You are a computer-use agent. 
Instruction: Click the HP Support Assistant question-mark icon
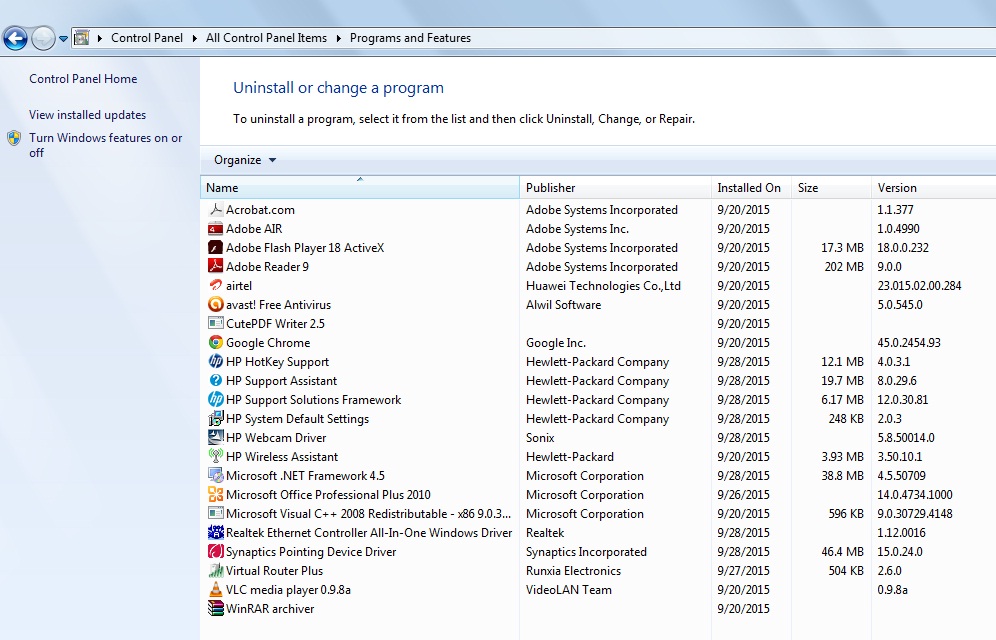pos(215,381)
